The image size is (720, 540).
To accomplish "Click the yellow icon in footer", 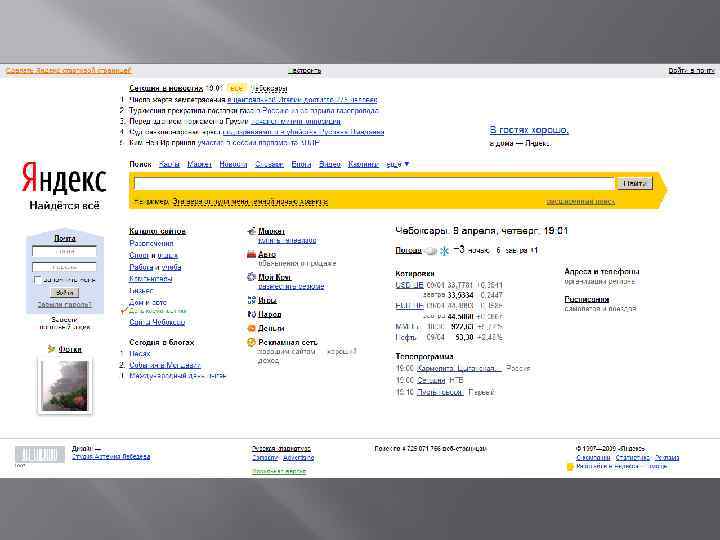I will [570, 467].
